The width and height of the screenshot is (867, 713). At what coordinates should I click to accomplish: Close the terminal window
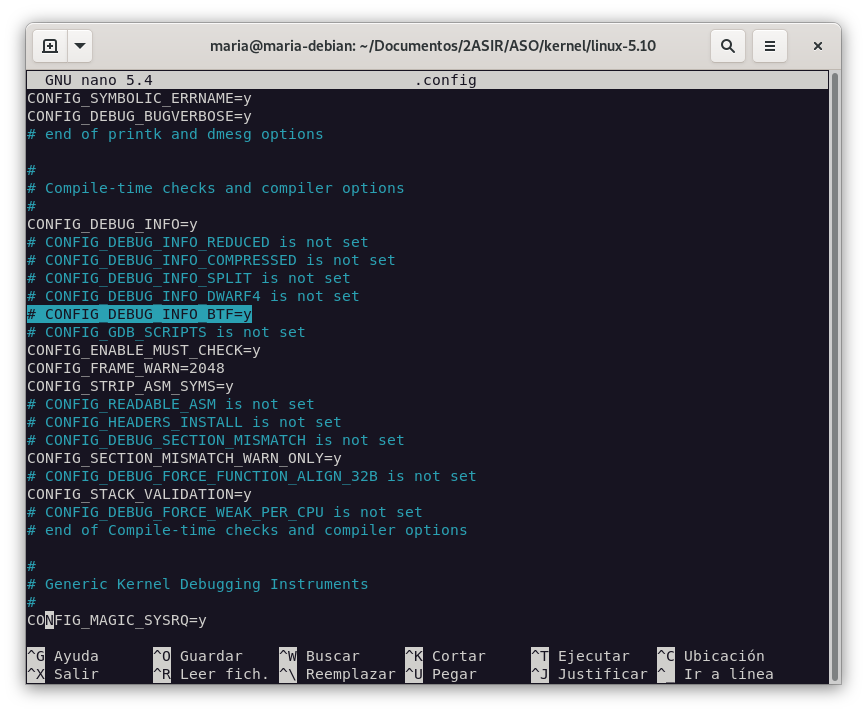click(x=817, y=46)
